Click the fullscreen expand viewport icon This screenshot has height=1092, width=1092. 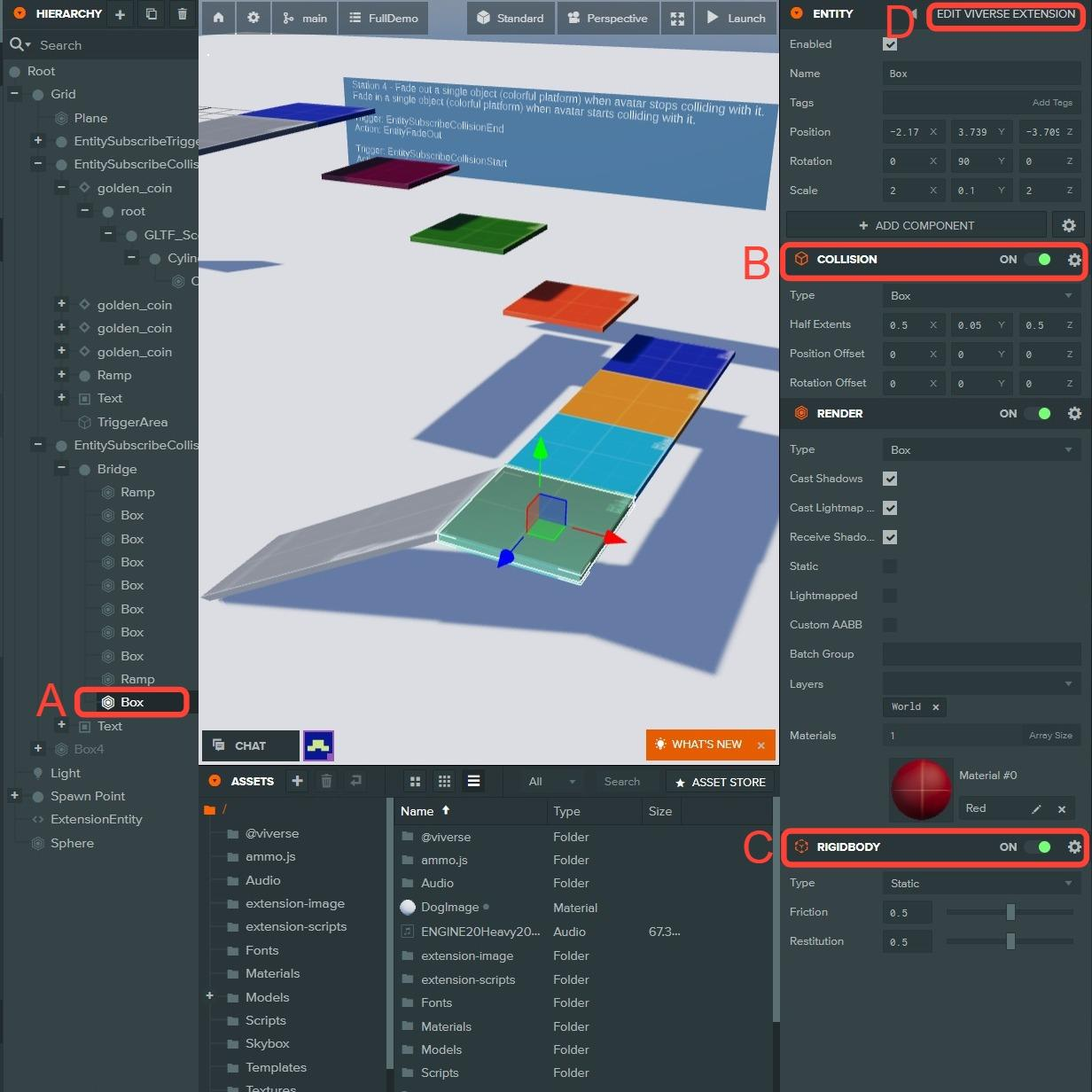click(677, 18)
